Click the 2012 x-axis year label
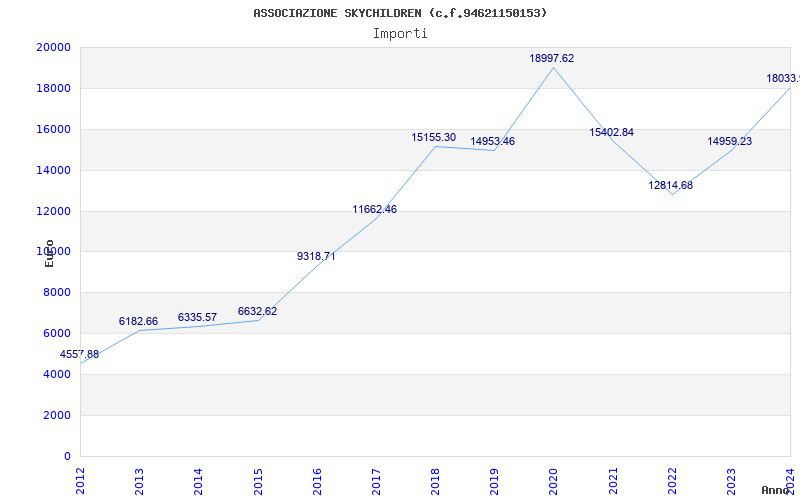The height and width of the screenshot is (500, 800). pyautogui.click(x=81, y=481)
